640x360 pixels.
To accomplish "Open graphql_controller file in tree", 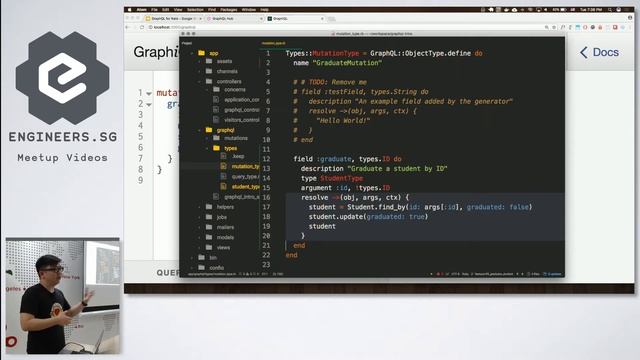I will (242, 110).
